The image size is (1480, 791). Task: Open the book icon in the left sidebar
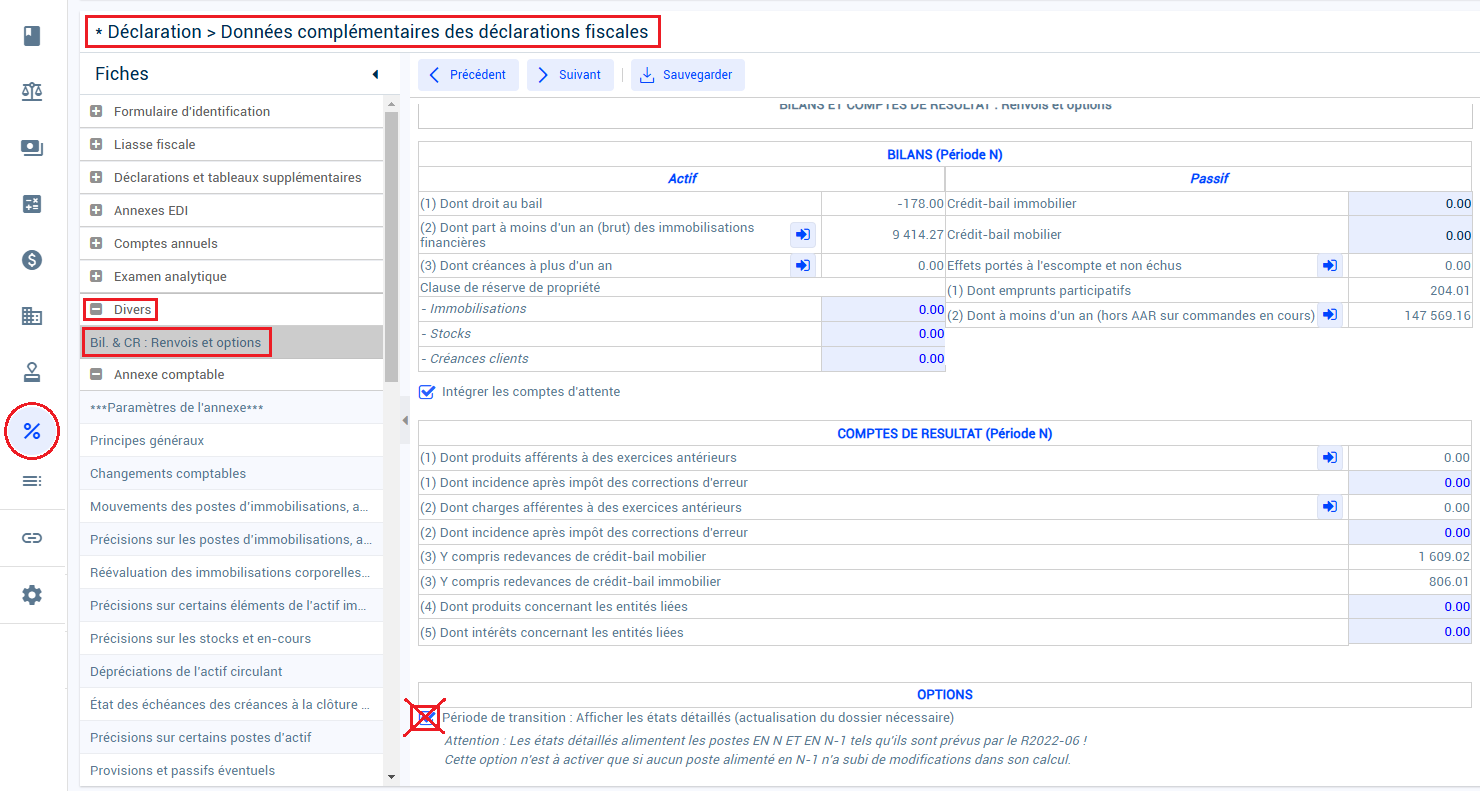32,36
